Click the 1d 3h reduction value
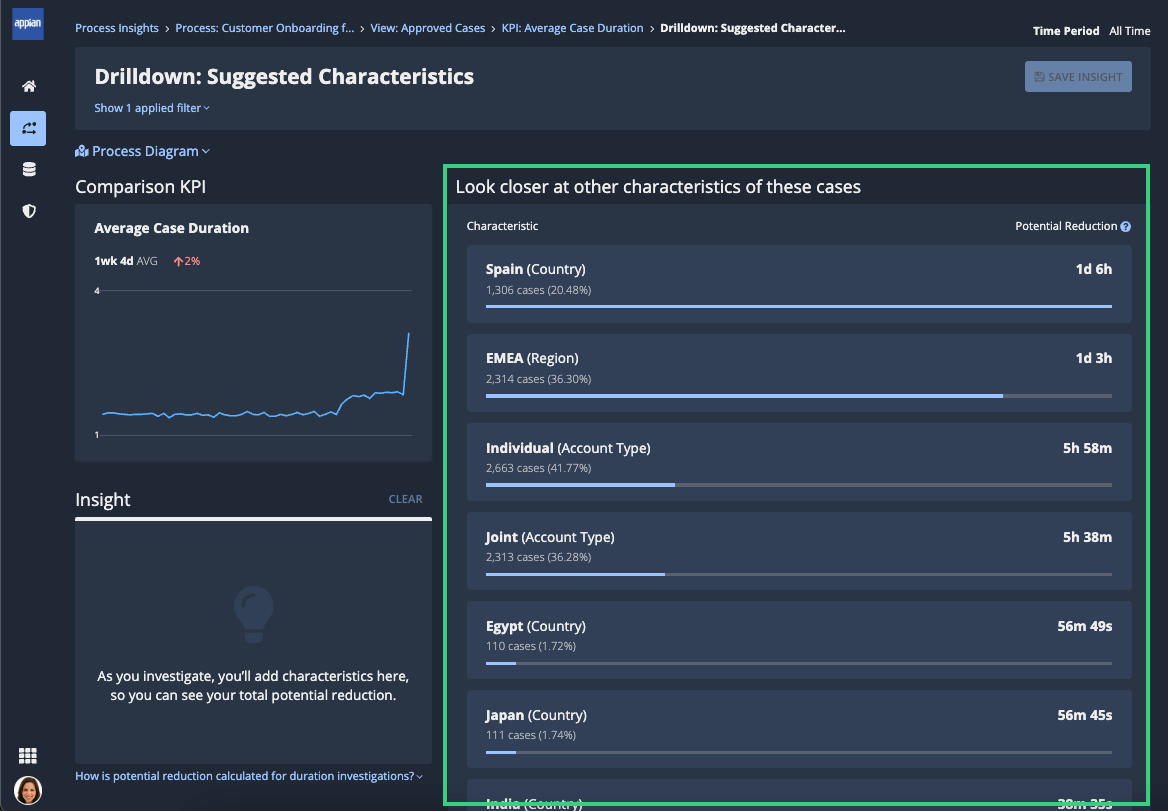 (1094, 358)
